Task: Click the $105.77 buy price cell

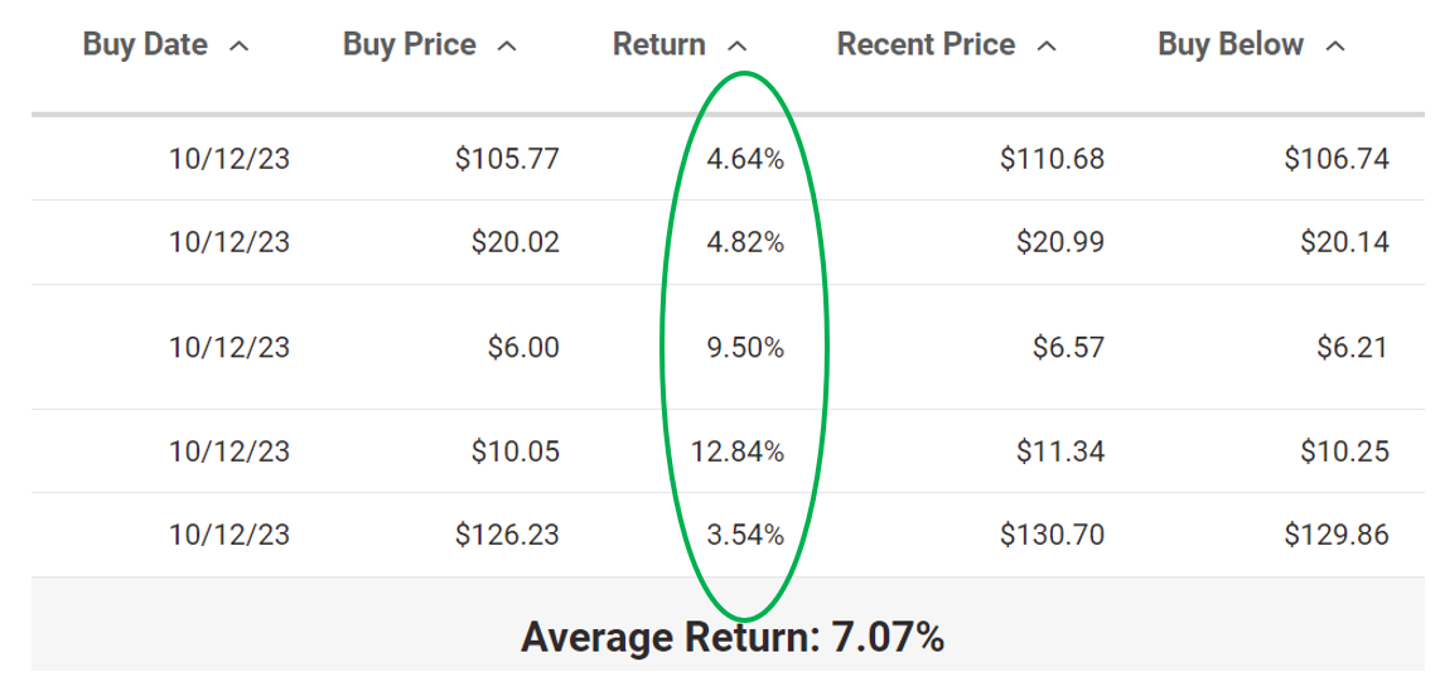Action: coord(507,159)
